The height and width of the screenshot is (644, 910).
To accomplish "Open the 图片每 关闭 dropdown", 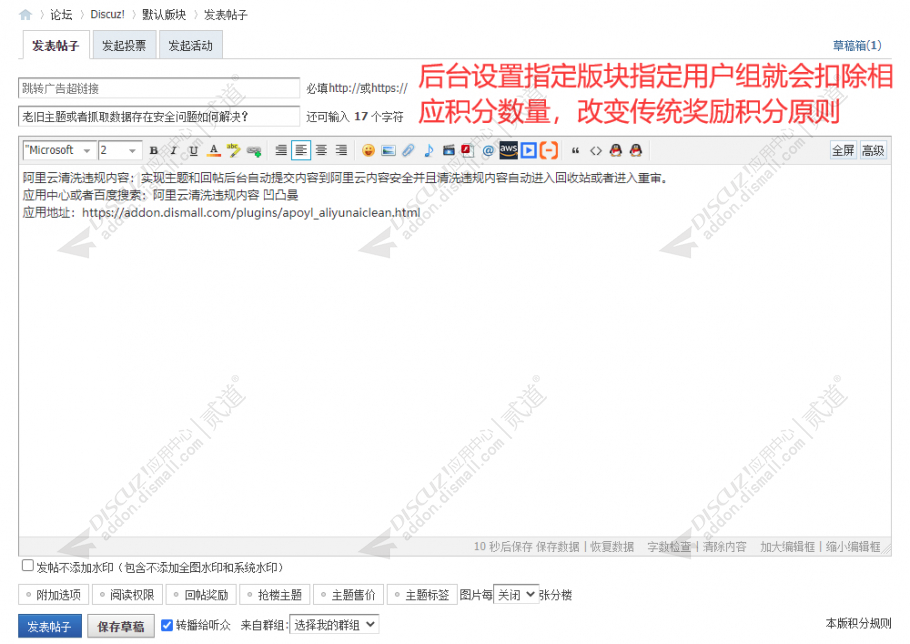I will coord(515,595).
